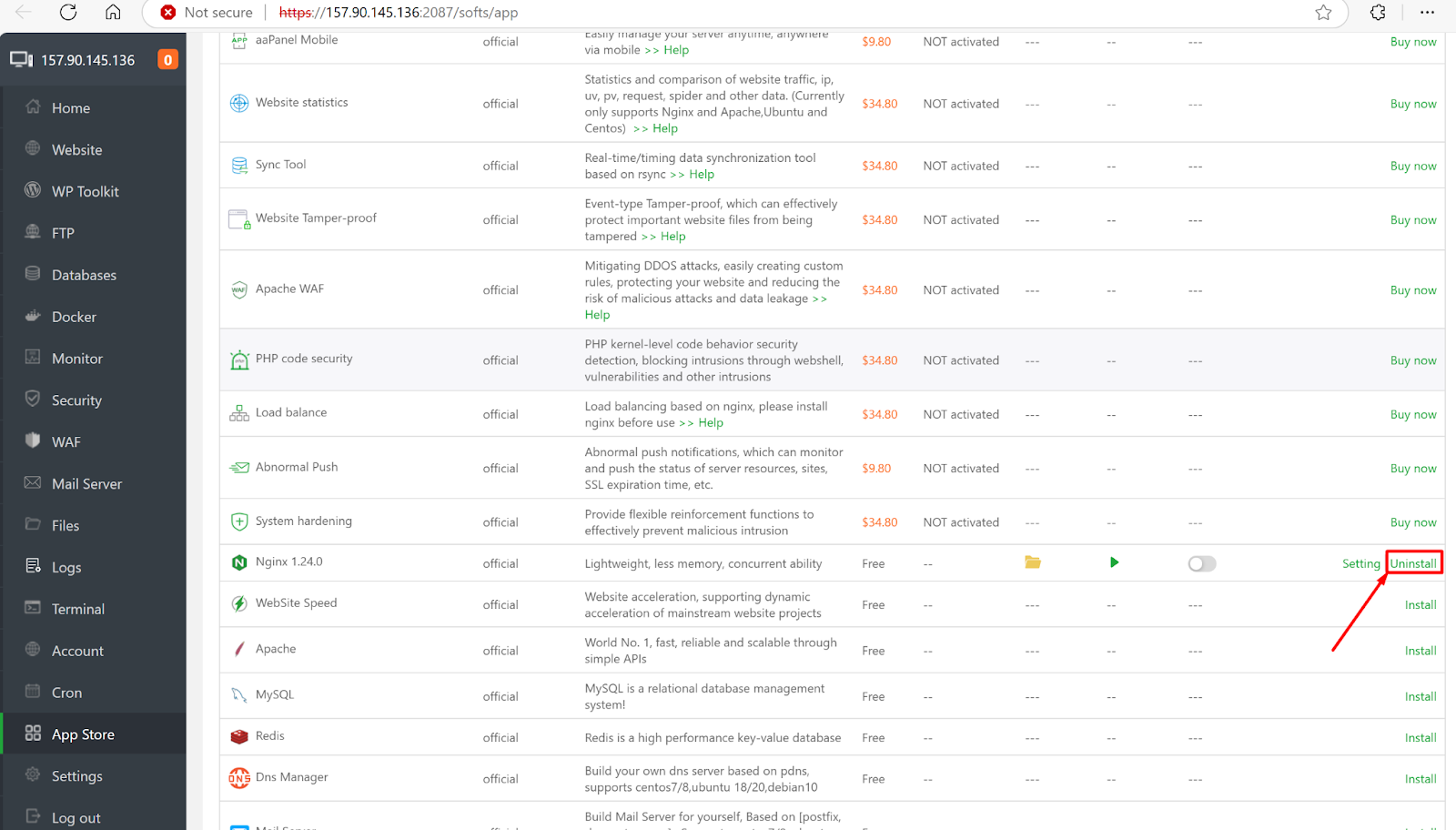The width and height of the screenshot is (1456, 830).
Task: Click the browser refresh icon
Action: click(x=68, y=13)
